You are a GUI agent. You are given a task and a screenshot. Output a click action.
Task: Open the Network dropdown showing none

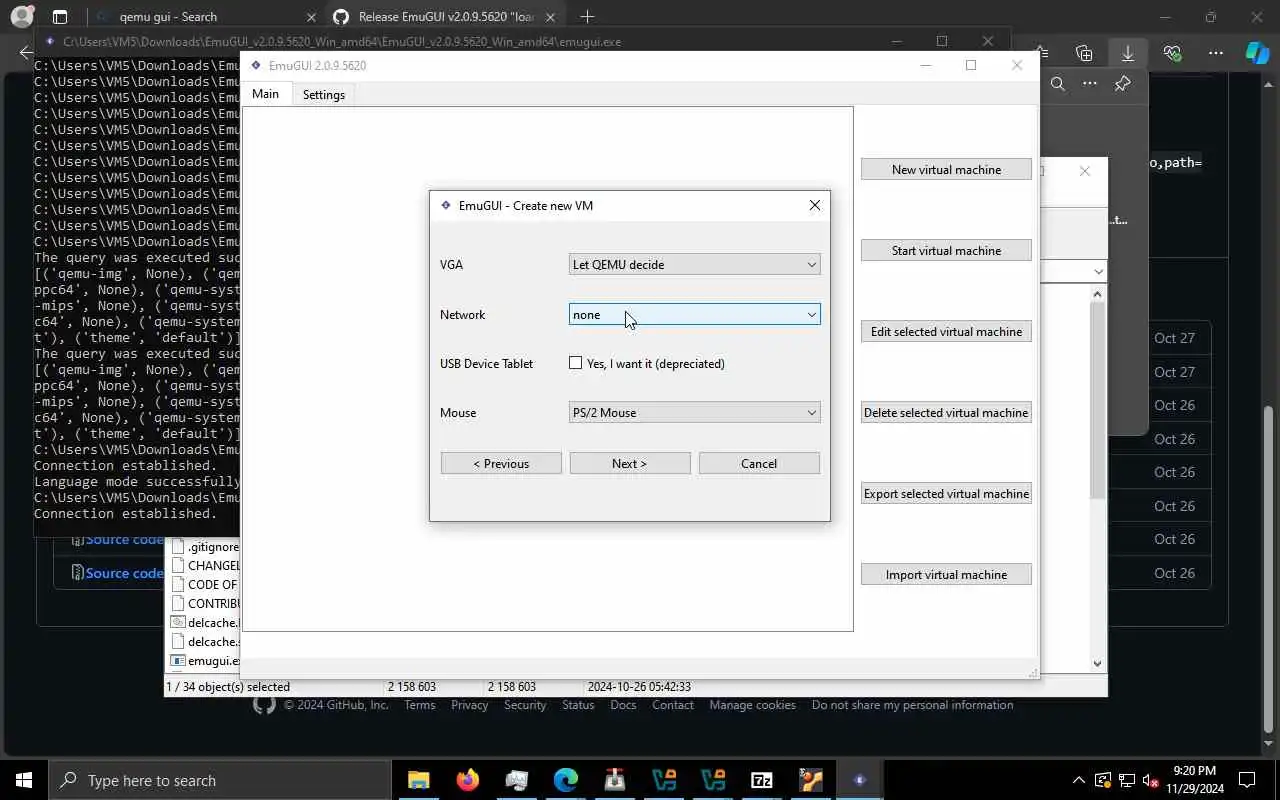coord(695,314)
